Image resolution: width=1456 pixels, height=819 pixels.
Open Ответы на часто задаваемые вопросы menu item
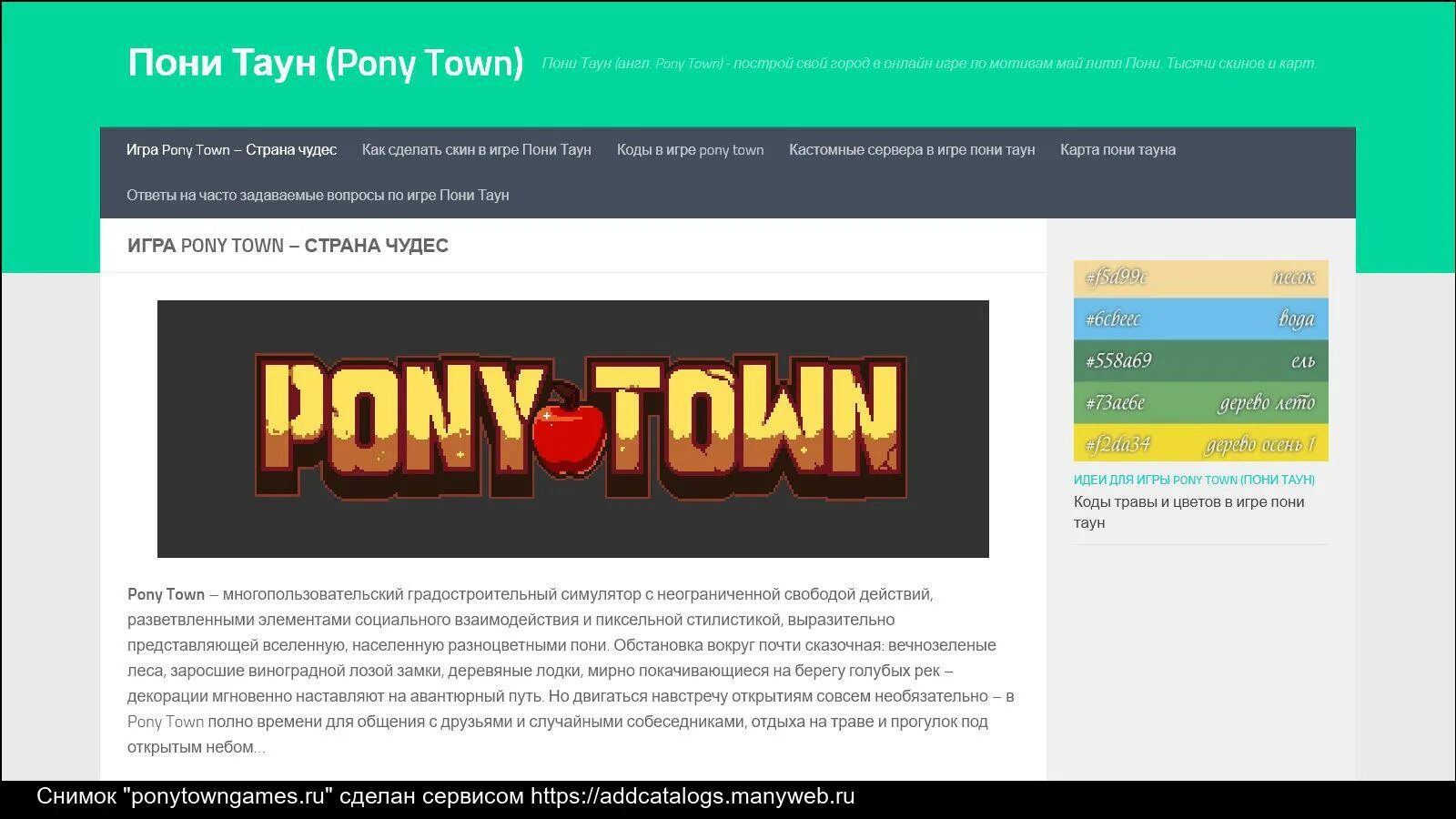(x=318, y=196)
